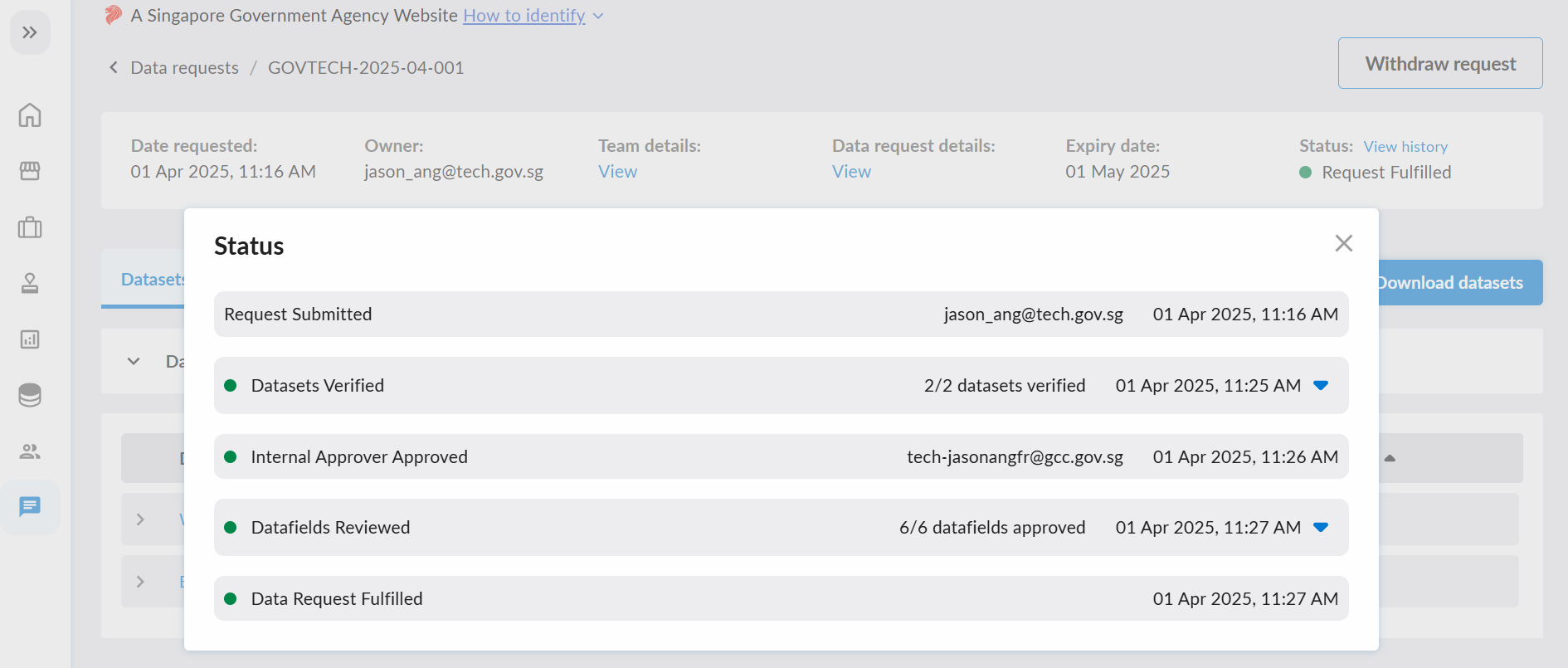Expand the How to identify chevron

598,16
